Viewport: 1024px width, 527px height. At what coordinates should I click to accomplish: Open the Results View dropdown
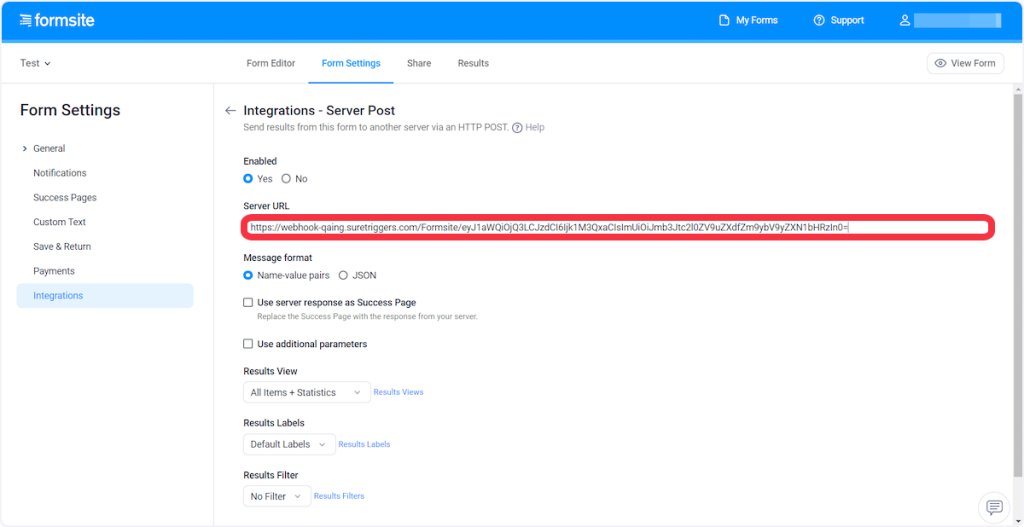(306, 393)
